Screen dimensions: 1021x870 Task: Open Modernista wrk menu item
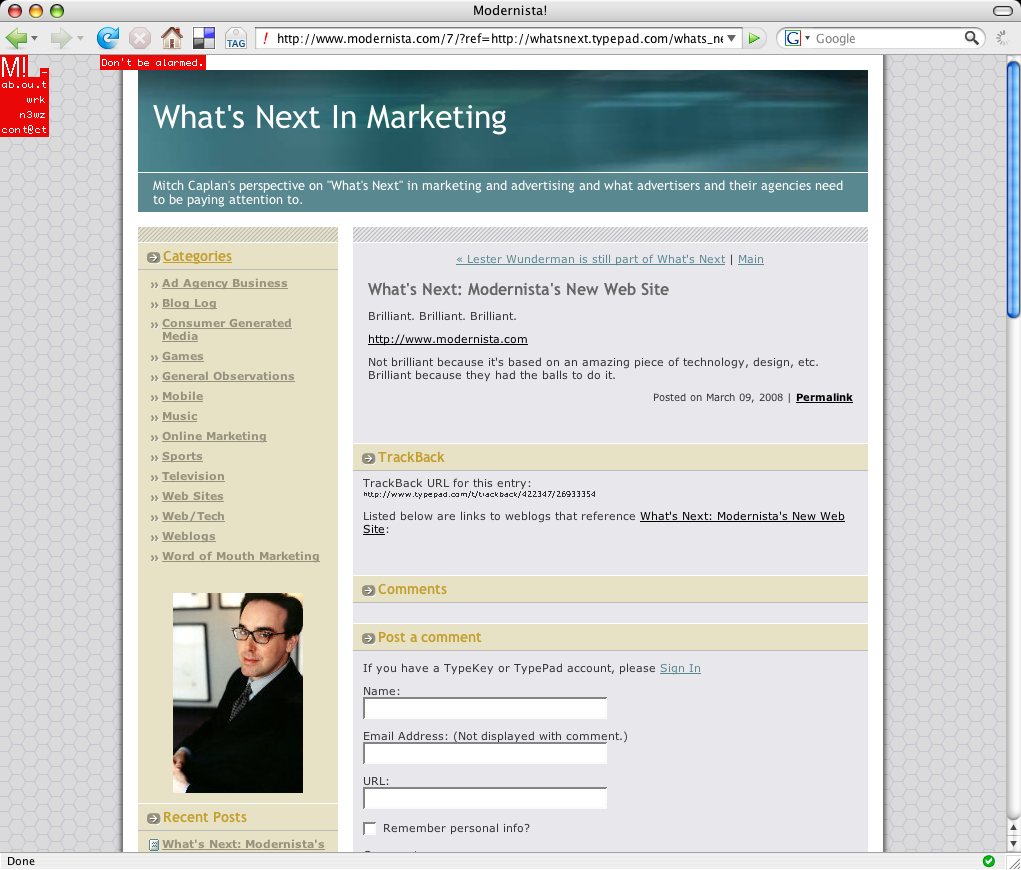point(36,100)
